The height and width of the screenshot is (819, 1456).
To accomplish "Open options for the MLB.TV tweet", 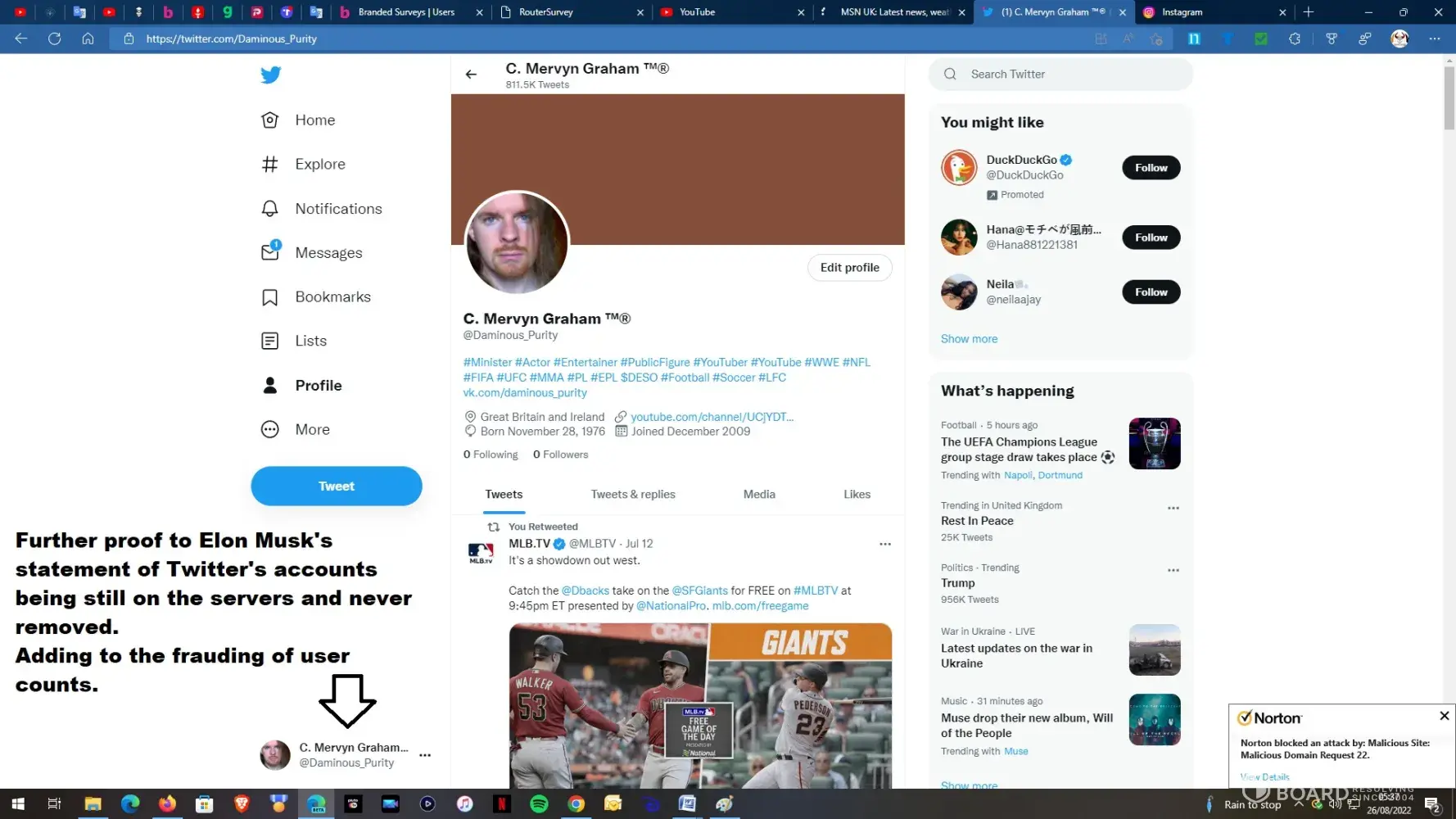I will 884,544.
